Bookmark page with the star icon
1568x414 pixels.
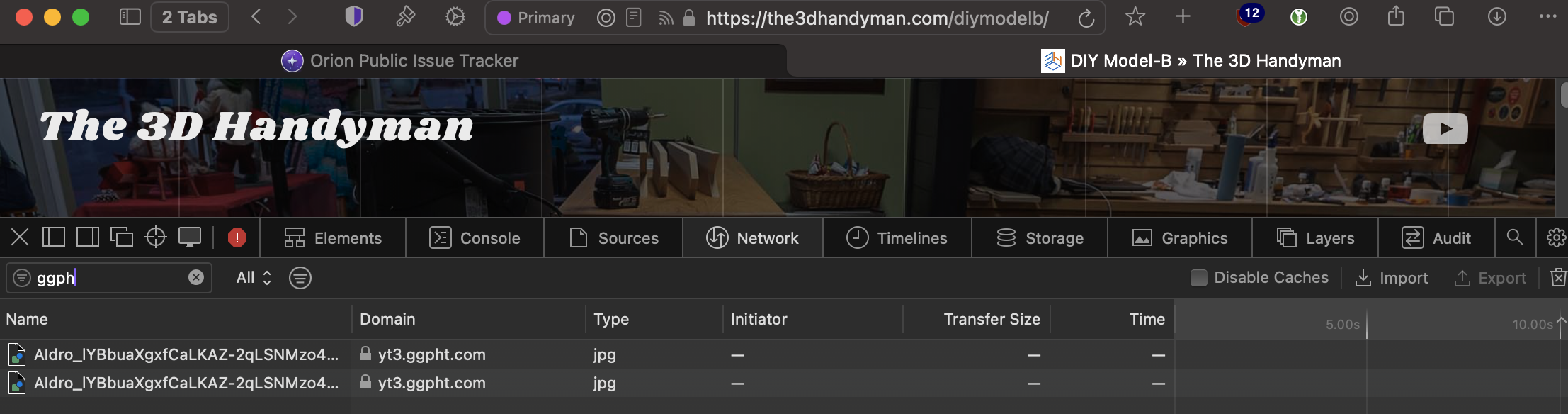[1135, 17]
